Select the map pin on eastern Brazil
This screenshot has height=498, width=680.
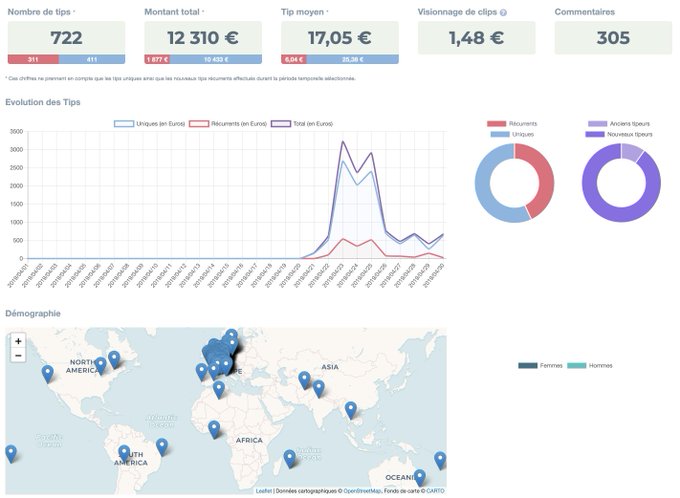click(x=162, y=447)
